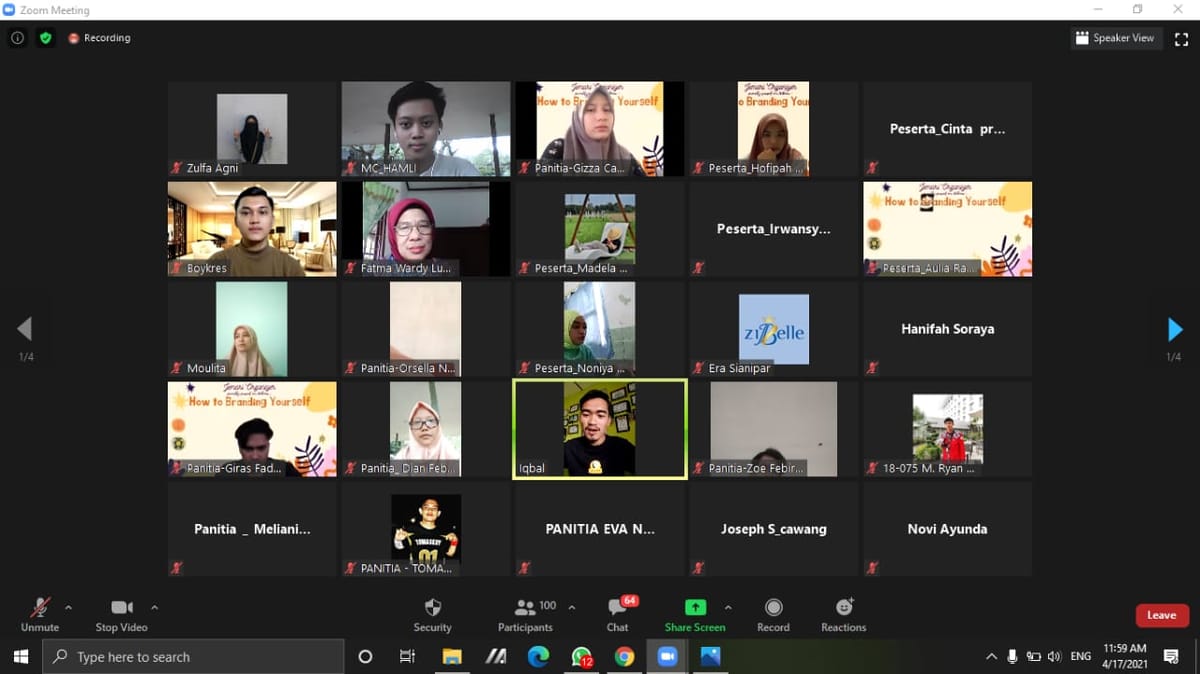This screenshot has height=674, width=1200.
Task: Expand the arrow beside Participants
Action: (572, 607)
